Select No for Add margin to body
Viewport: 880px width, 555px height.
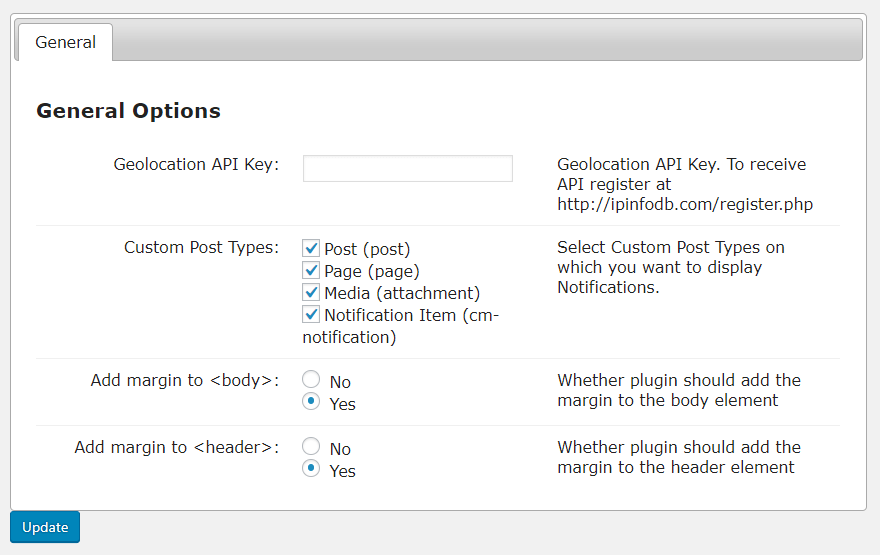(x=311, y=380)
